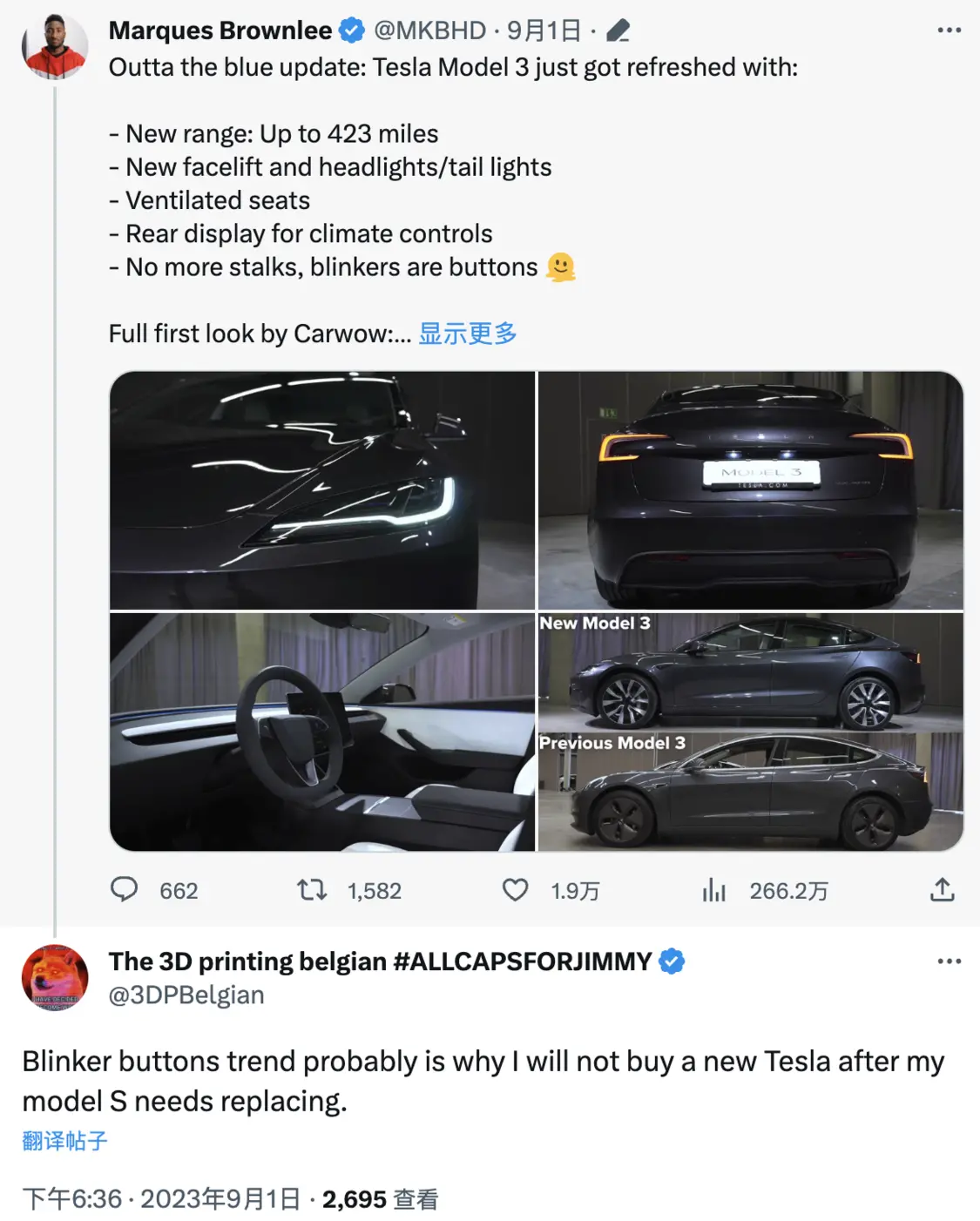
Task: Click Marques Brownlee's verified badge
Action: click(352, 30)
